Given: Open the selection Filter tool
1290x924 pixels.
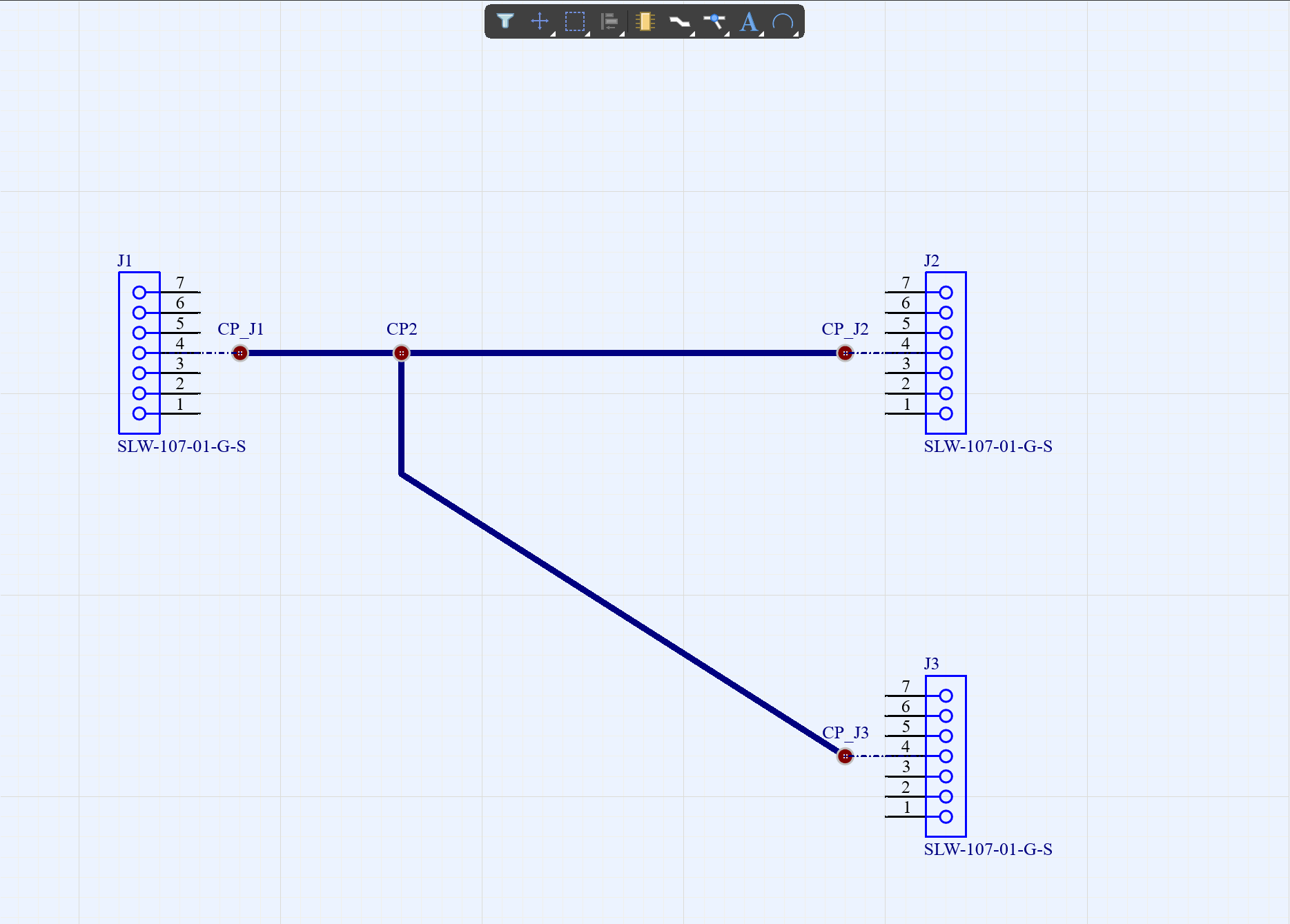Looking at the screenshot, I should (505, 21).
